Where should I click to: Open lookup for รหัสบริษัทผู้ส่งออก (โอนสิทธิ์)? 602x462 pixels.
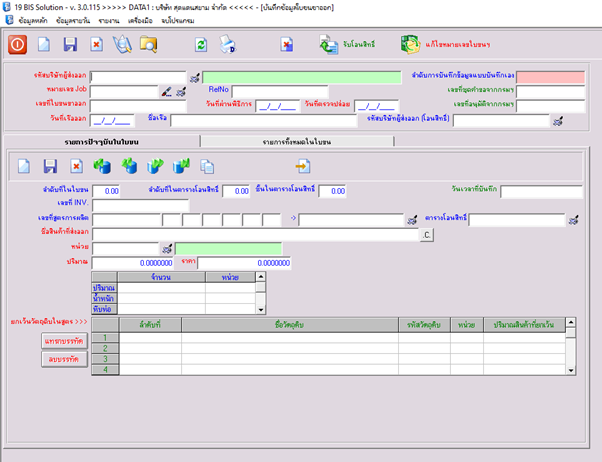coord(558,121)
